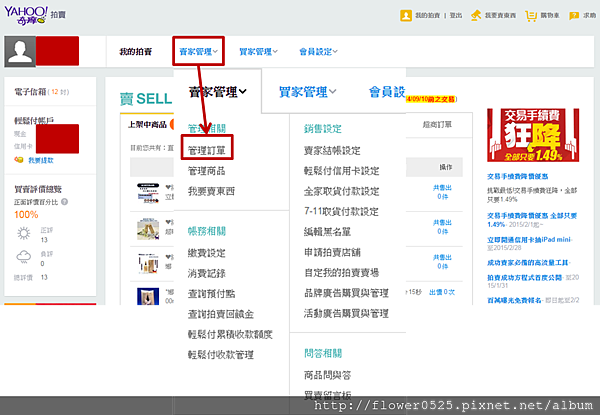Expand 會員設定 dropdown in navigation bar

point(318,51)
